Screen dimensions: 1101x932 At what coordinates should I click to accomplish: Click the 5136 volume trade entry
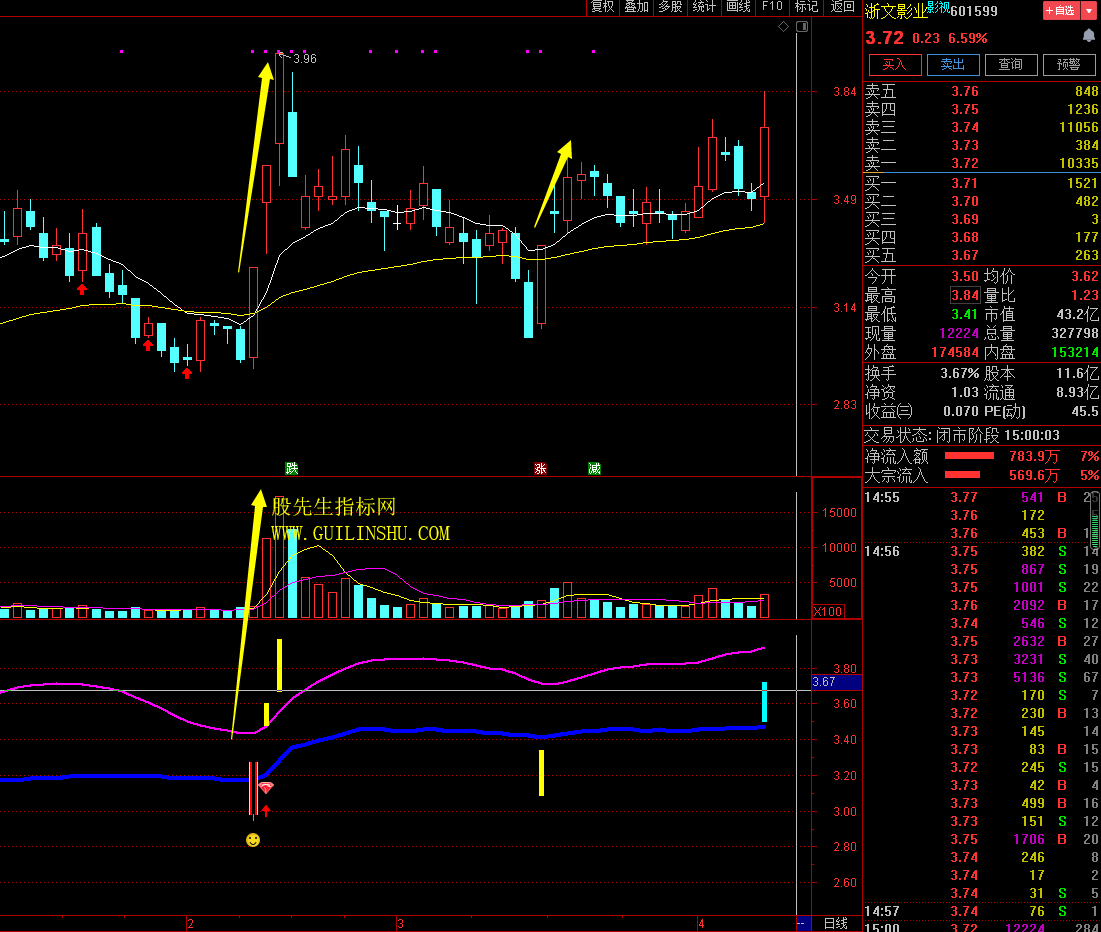click(x=1029, y=677)
